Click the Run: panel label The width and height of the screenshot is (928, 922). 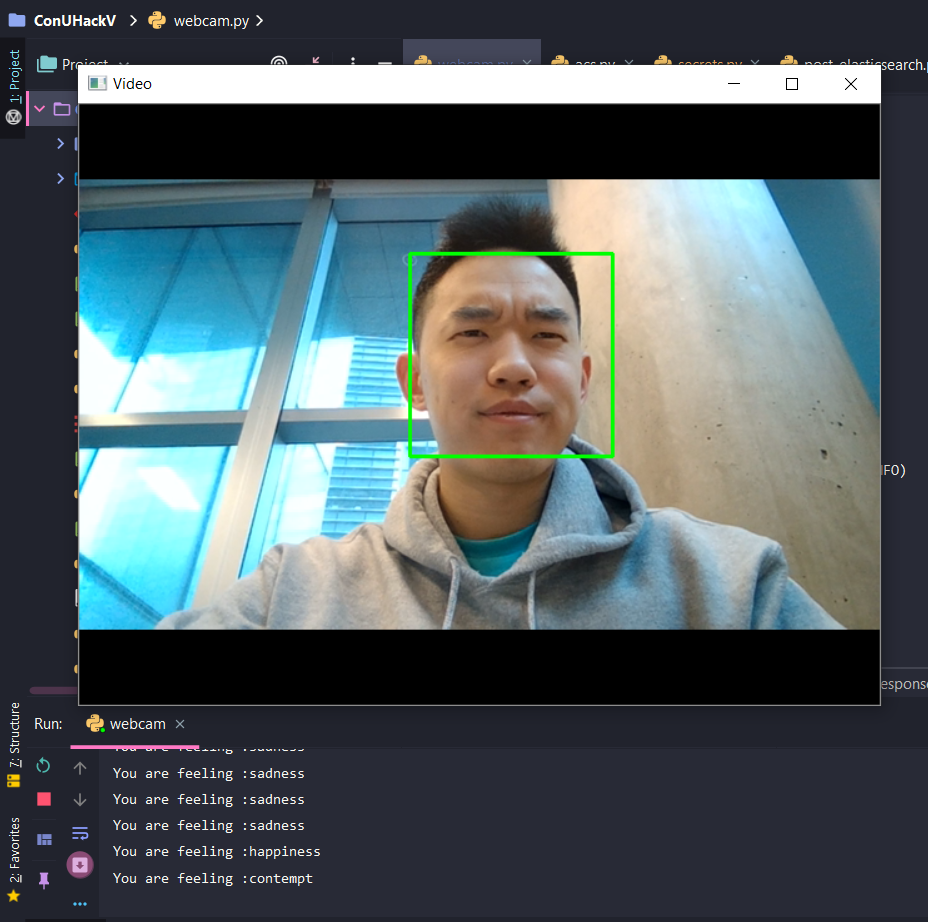point(48,724)
